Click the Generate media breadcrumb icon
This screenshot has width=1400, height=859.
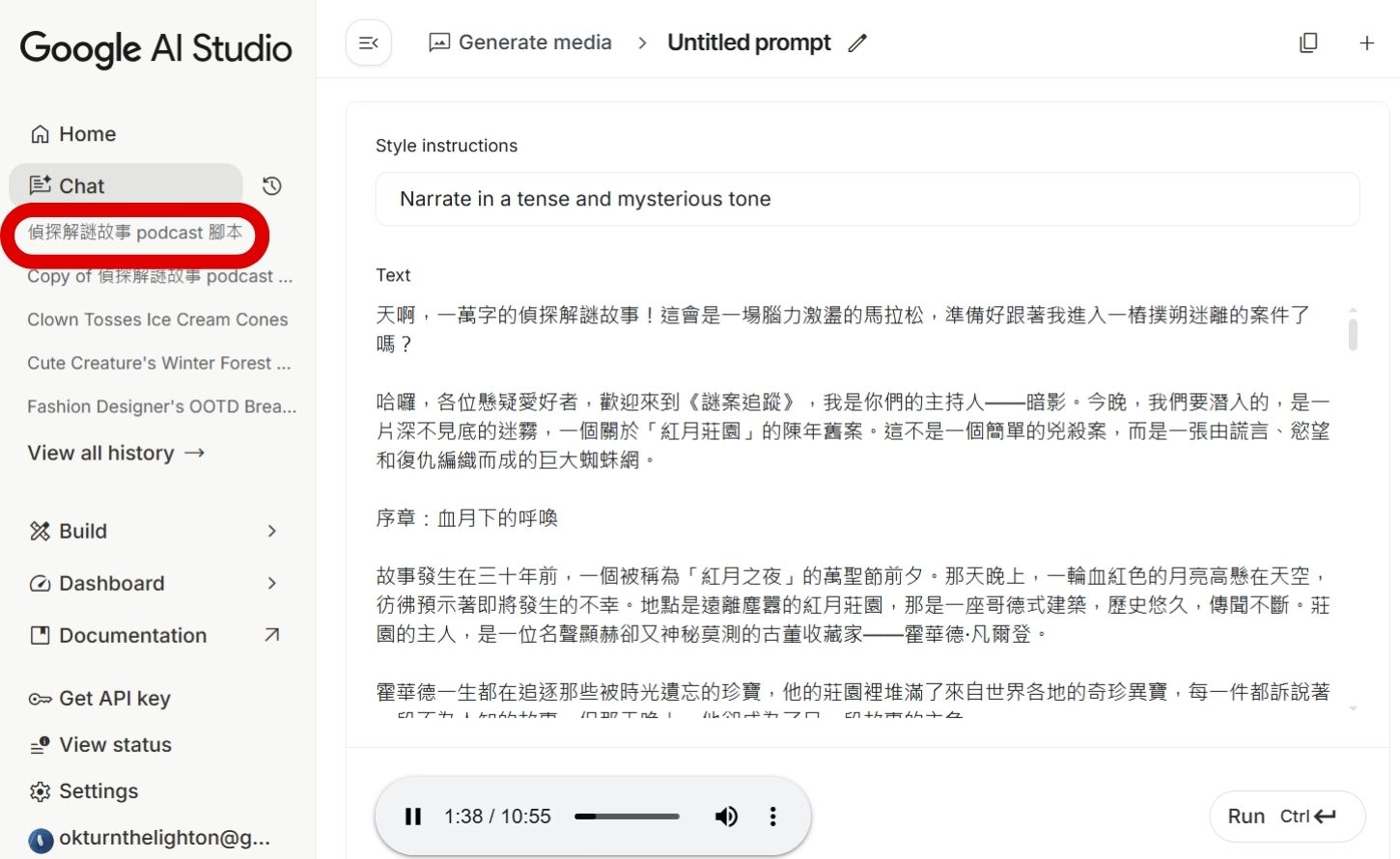point(439,42)
